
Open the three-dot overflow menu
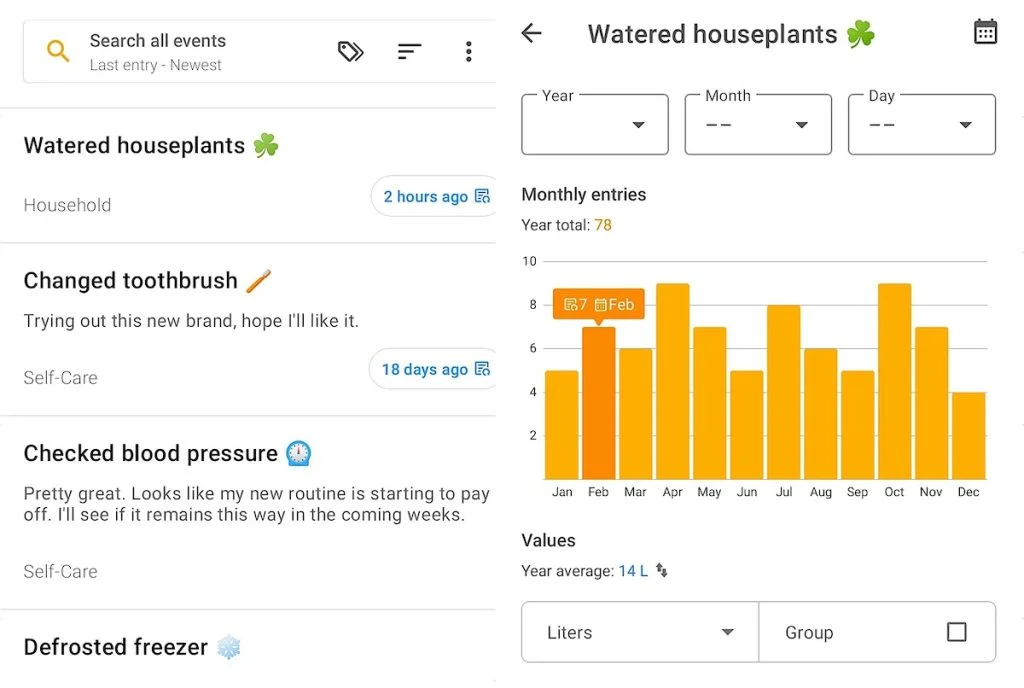click(x=468, y=52)
